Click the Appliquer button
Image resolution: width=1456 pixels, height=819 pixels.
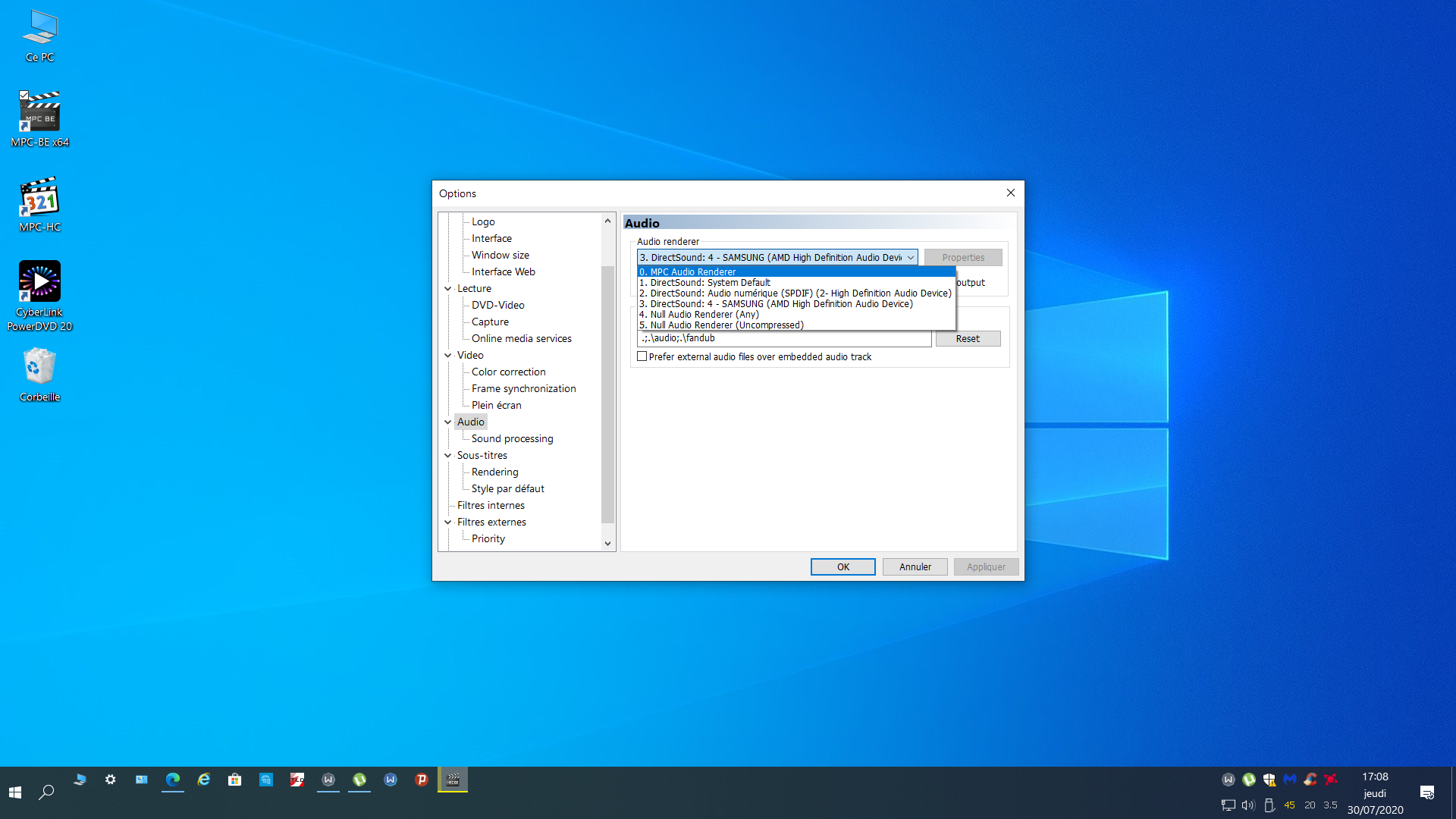[x=986, y=567]
